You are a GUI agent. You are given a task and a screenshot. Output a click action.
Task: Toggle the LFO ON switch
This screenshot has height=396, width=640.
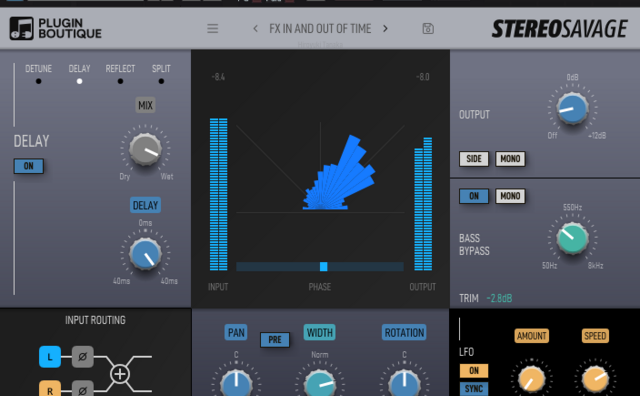[474, 371]
